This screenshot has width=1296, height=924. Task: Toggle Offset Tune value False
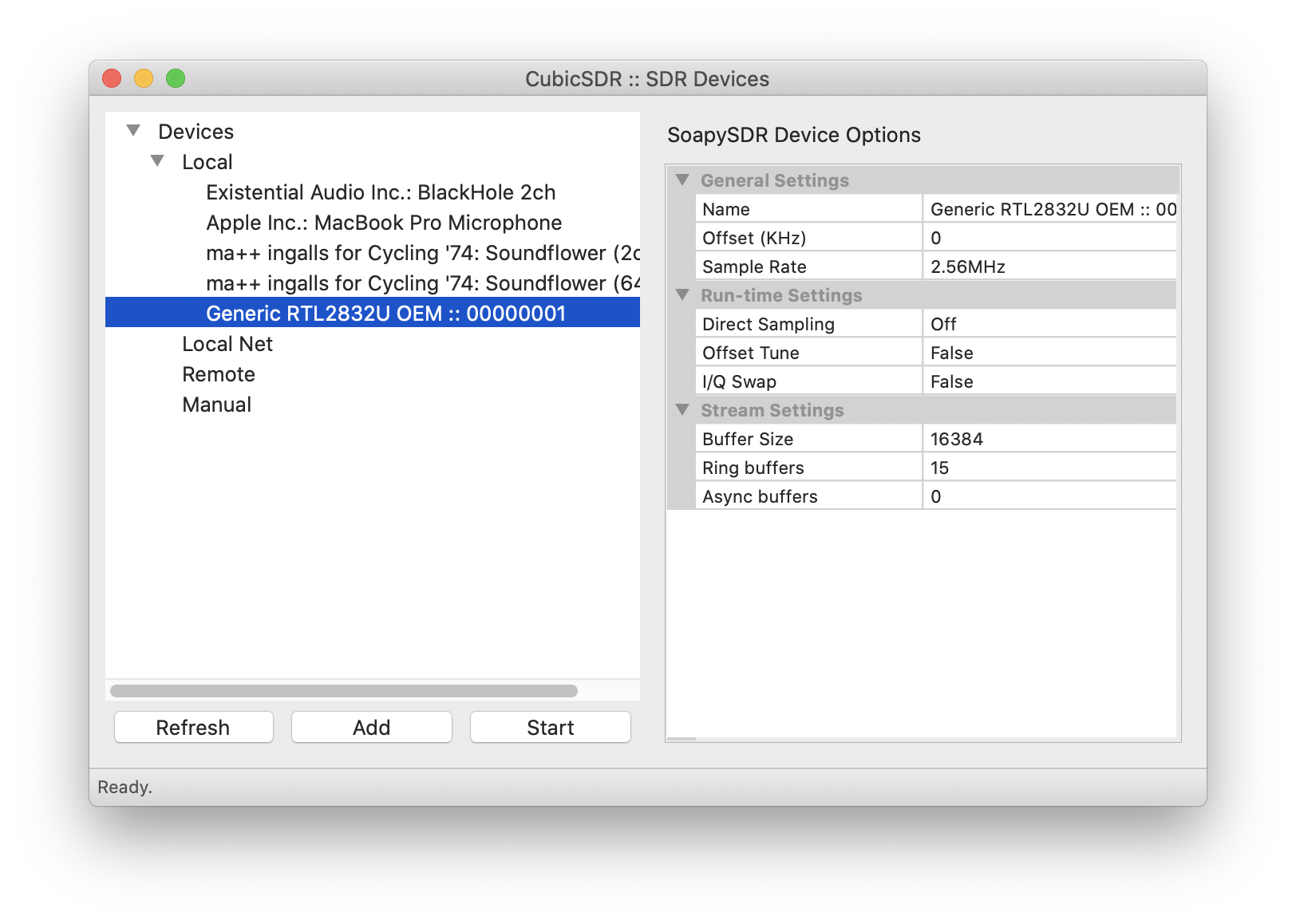pos(1049,353)
